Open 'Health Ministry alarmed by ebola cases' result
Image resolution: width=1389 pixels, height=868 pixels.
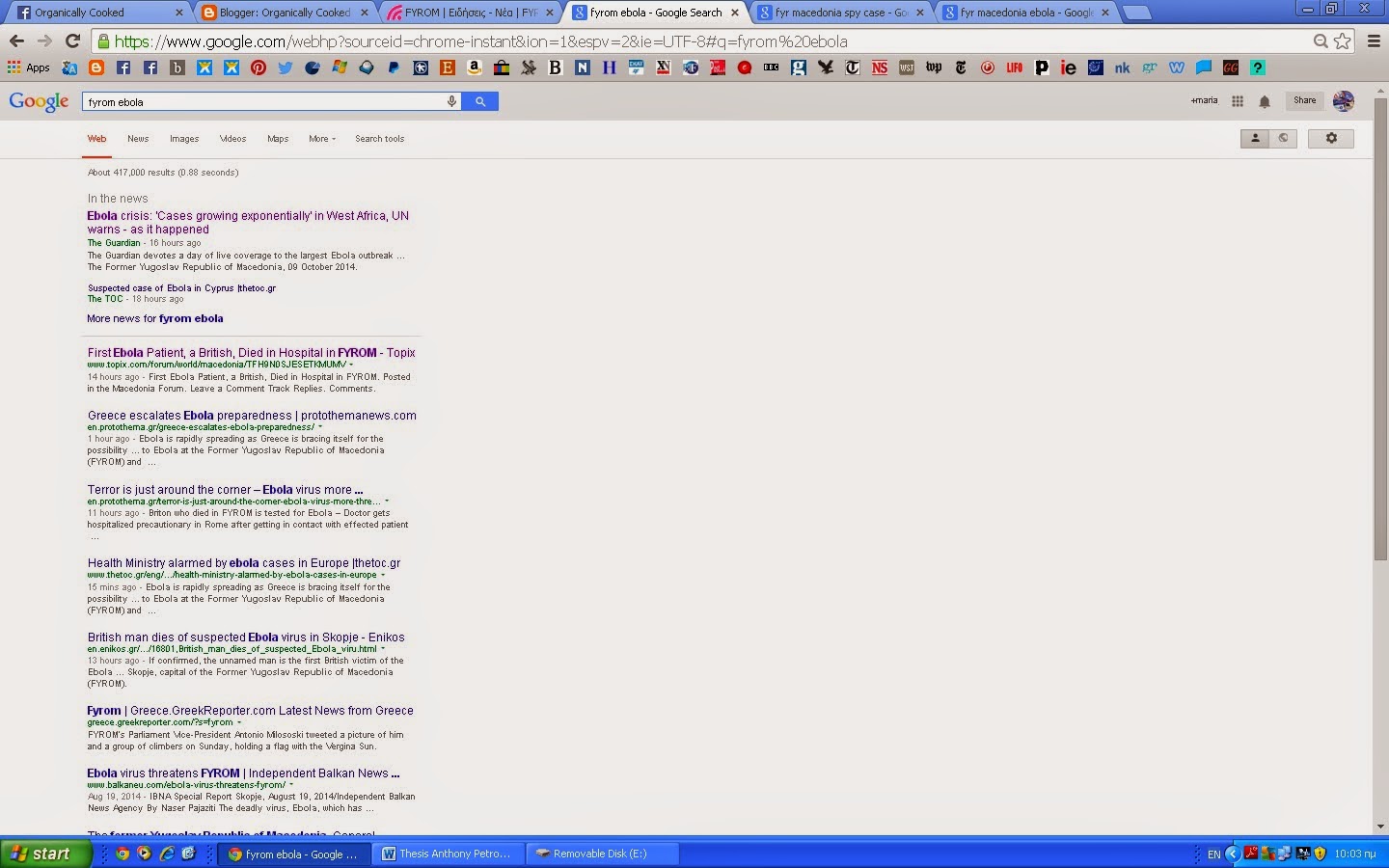[244, 563]
